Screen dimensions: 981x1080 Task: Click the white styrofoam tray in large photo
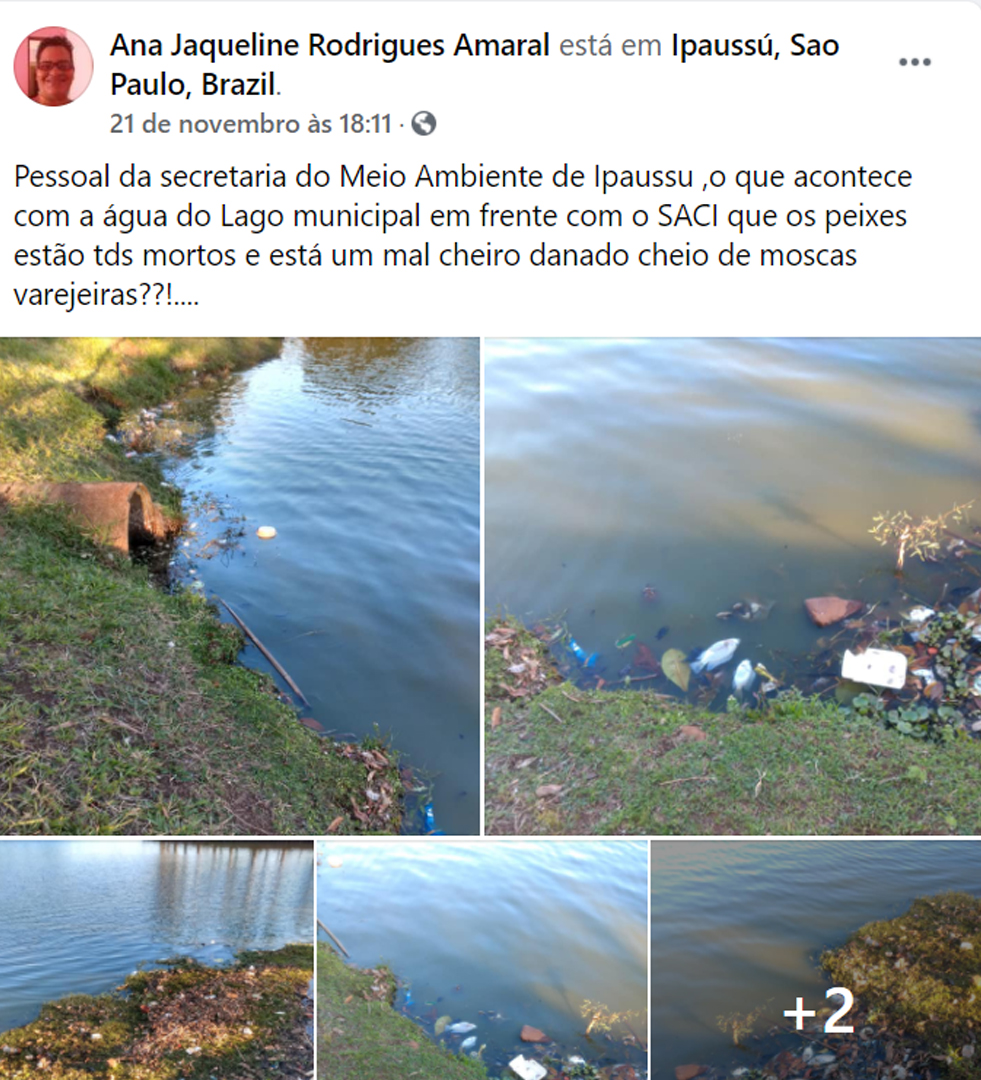tap(874, 667)
